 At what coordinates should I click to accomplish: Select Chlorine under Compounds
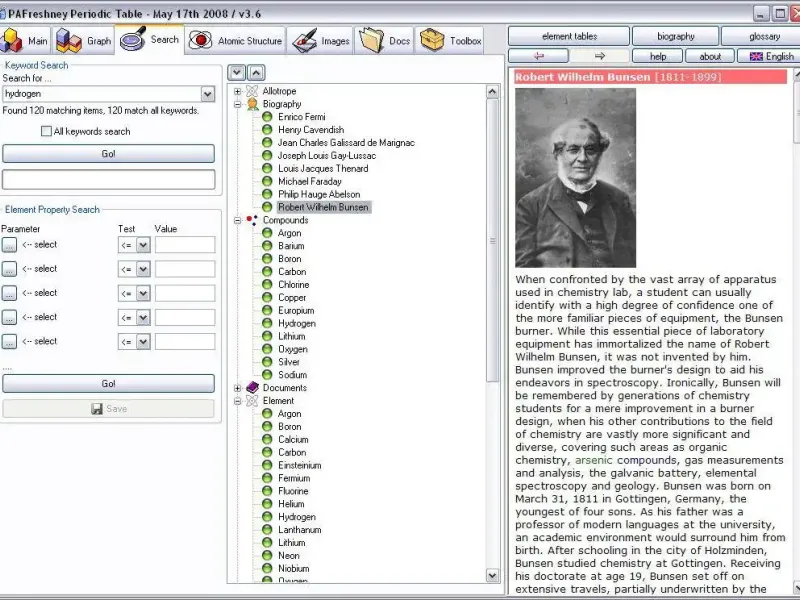pos(293,285)
